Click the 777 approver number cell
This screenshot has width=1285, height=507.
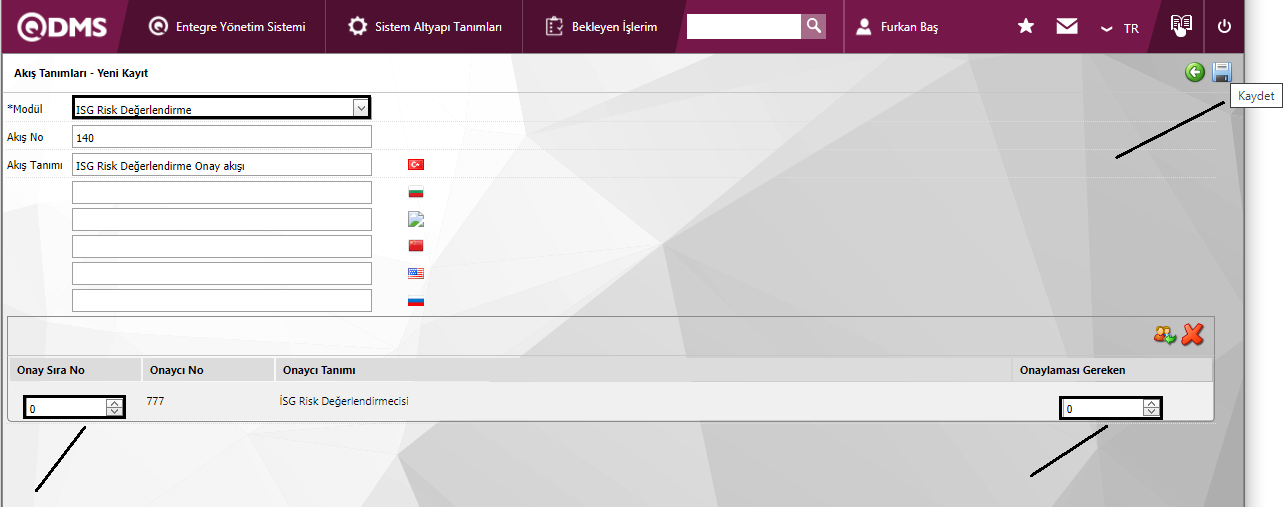point(155,401)
